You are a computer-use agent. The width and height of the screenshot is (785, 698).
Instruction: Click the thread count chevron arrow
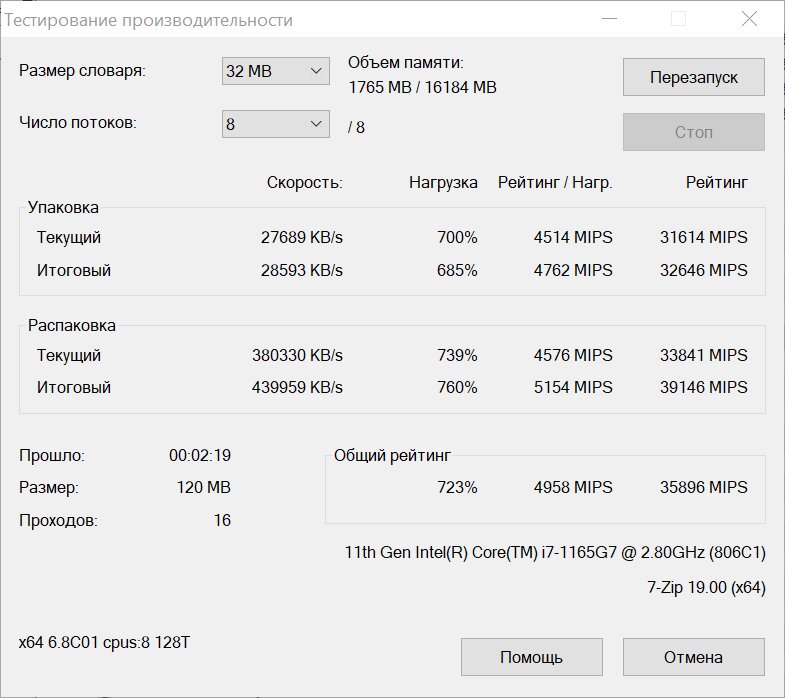click(x=316, y=124)
